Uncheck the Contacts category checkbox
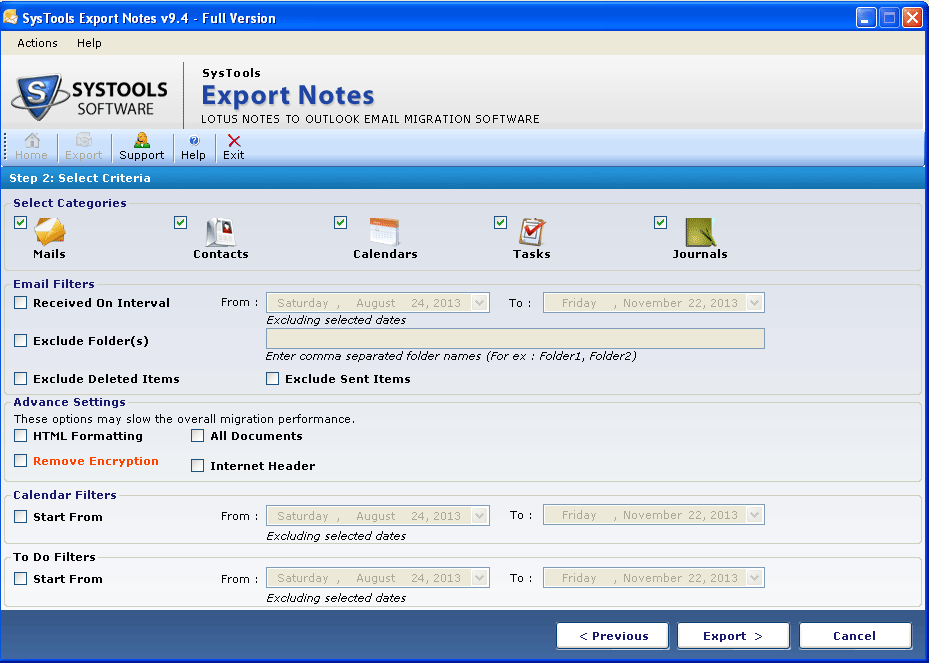The height and width of the screenshot is (665, 929). pyautogui.click(x=181, y=222)
